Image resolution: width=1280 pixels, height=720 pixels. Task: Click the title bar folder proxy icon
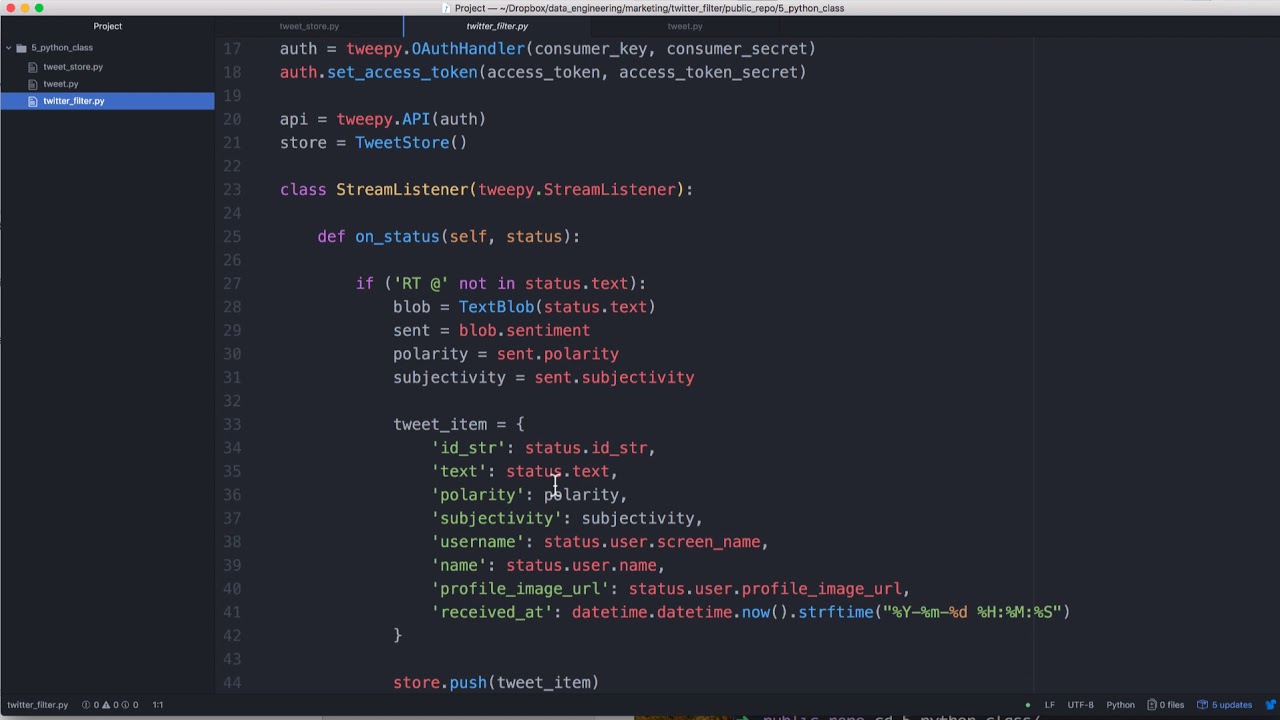pos(448,8)
